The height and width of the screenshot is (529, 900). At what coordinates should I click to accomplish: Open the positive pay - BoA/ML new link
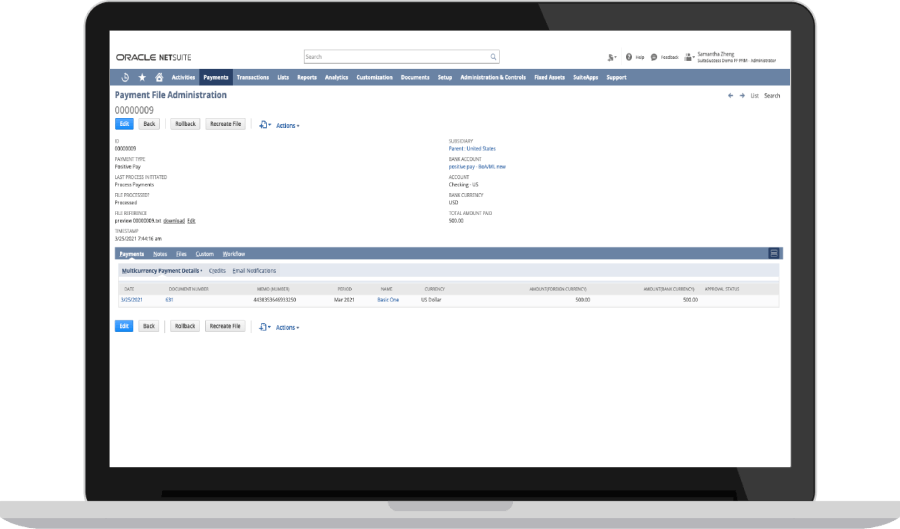[477, 167]
